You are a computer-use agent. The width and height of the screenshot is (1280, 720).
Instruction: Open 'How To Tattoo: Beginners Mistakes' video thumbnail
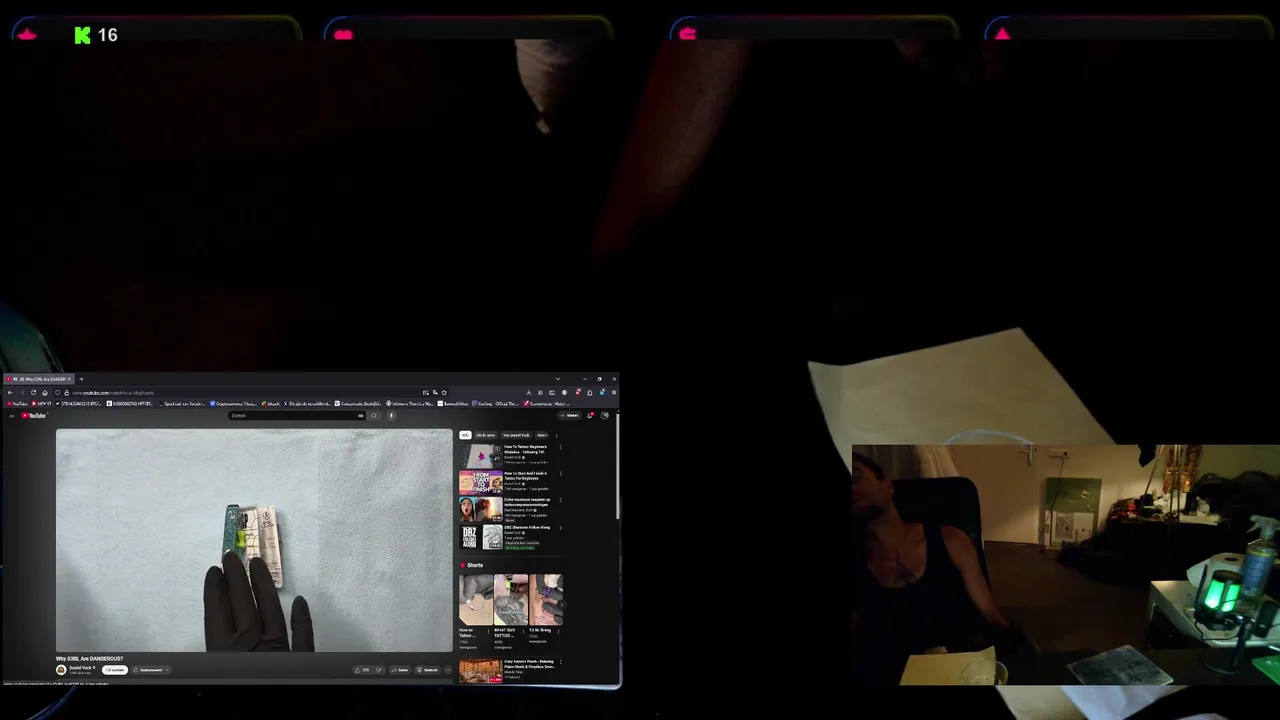tap(481, 455)
